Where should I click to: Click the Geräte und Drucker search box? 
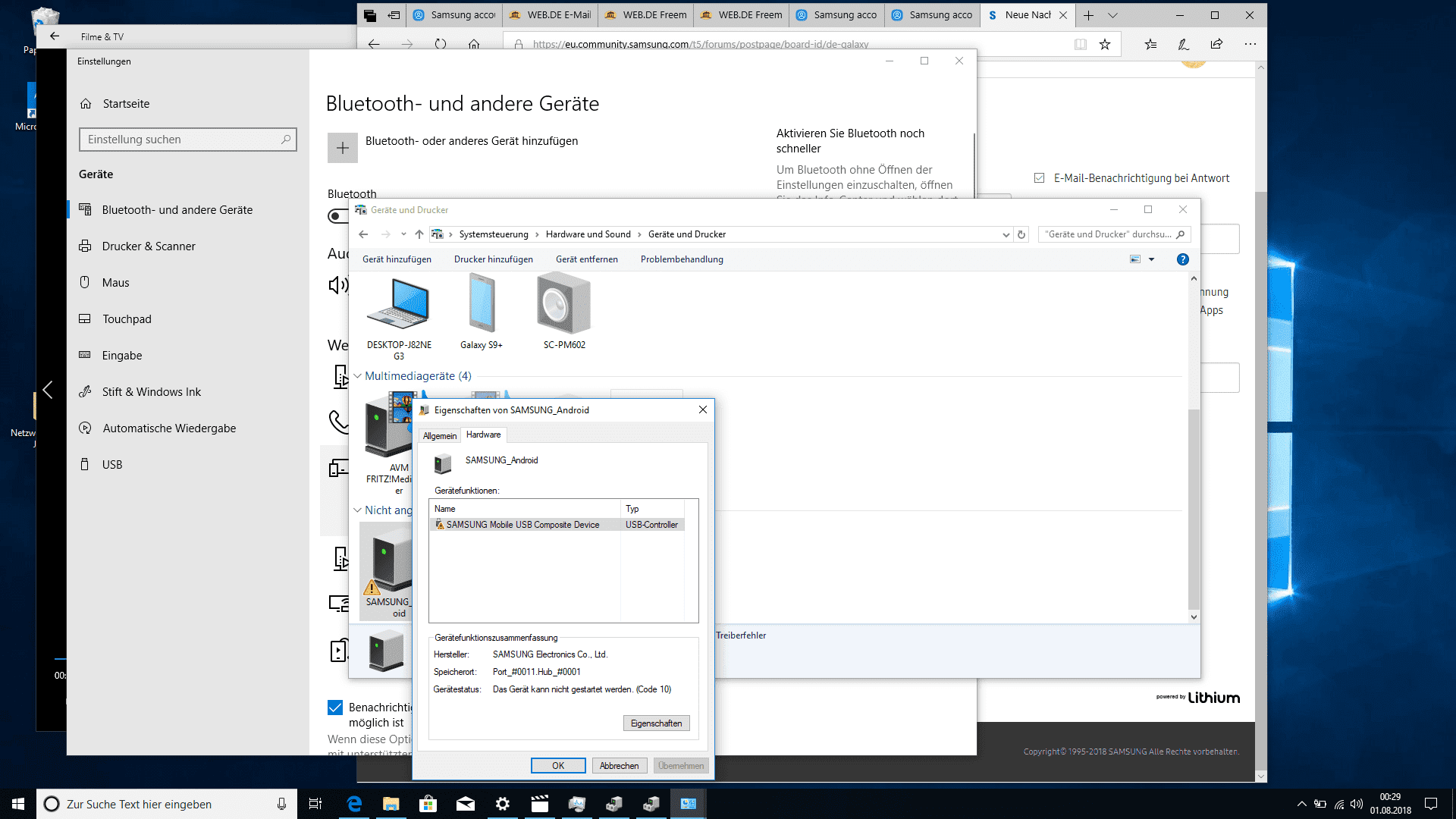coord(1113,234)
